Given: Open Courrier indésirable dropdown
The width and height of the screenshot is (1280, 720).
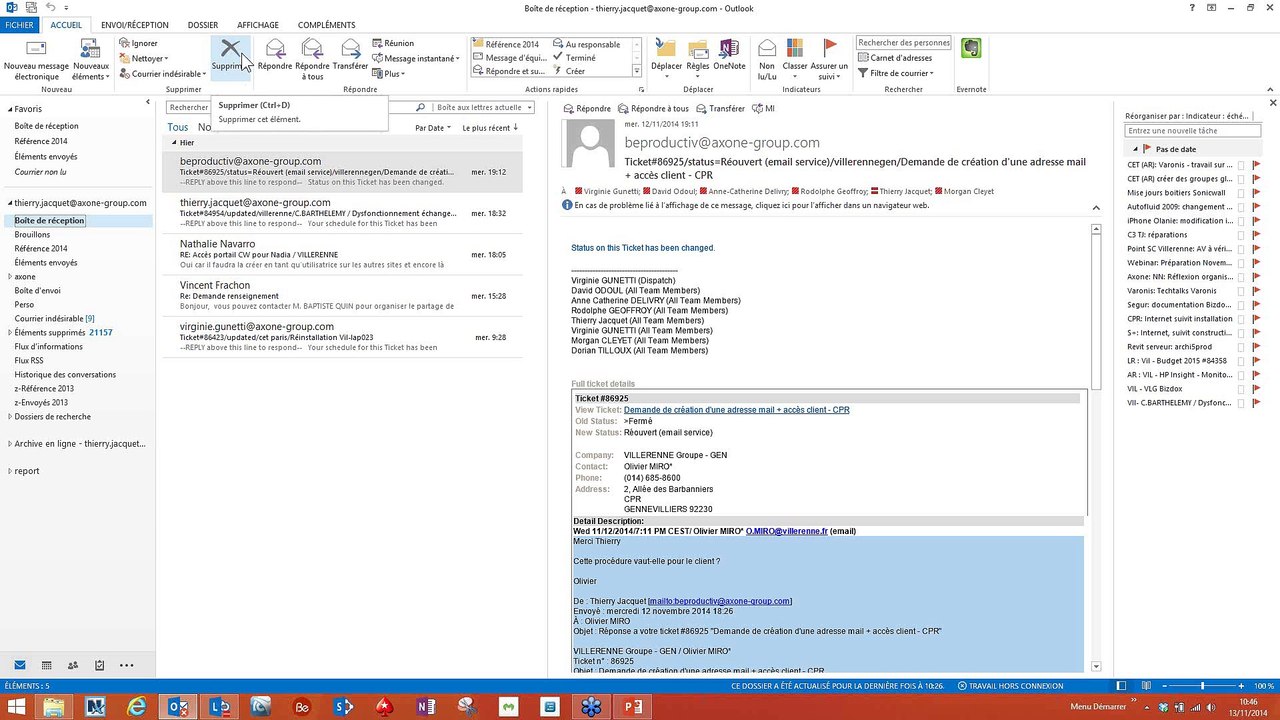Looking at the screenshot, I should [162, 73].
